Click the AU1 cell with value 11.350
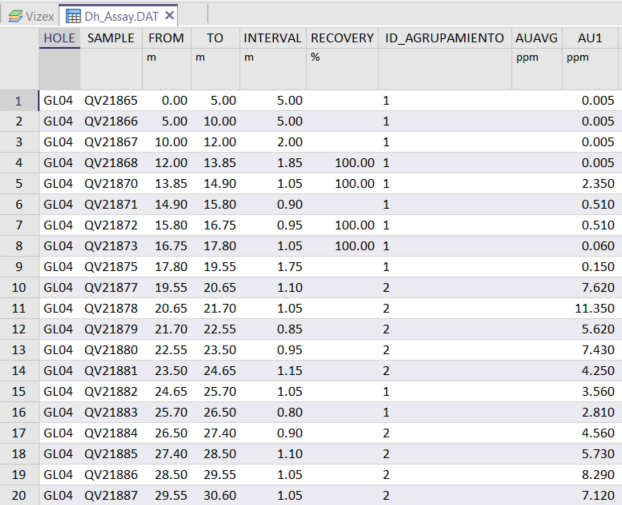Screen dimensions: 622x505 coord(590,309)
